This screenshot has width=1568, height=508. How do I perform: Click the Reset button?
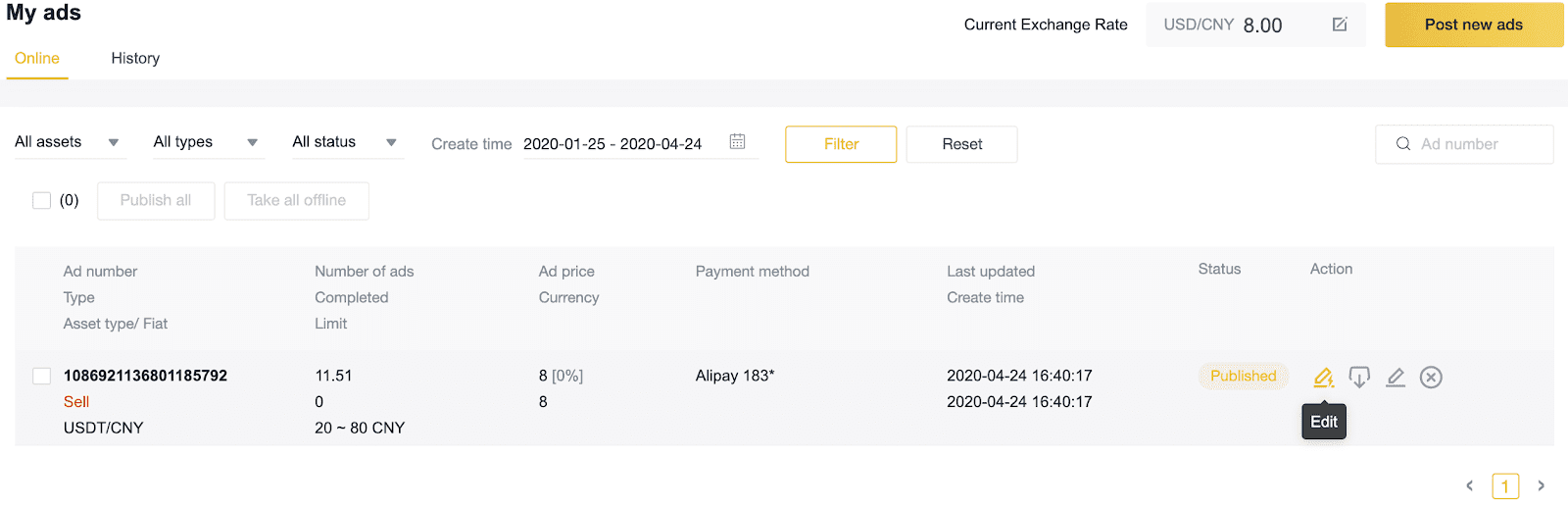pyautogui.click(x=962, y=144)
